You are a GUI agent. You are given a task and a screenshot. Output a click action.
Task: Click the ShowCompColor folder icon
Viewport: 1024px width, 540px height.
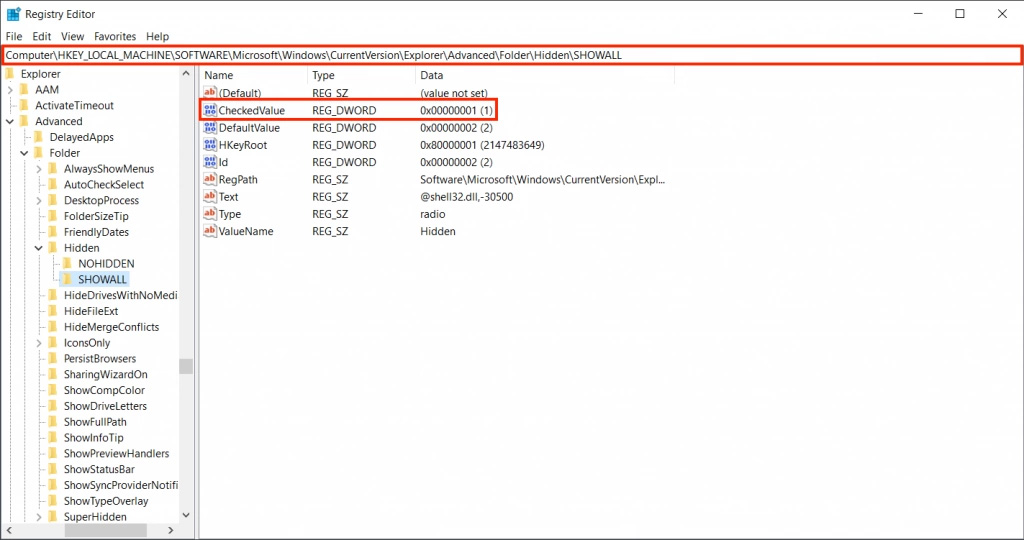coord(53,390)
